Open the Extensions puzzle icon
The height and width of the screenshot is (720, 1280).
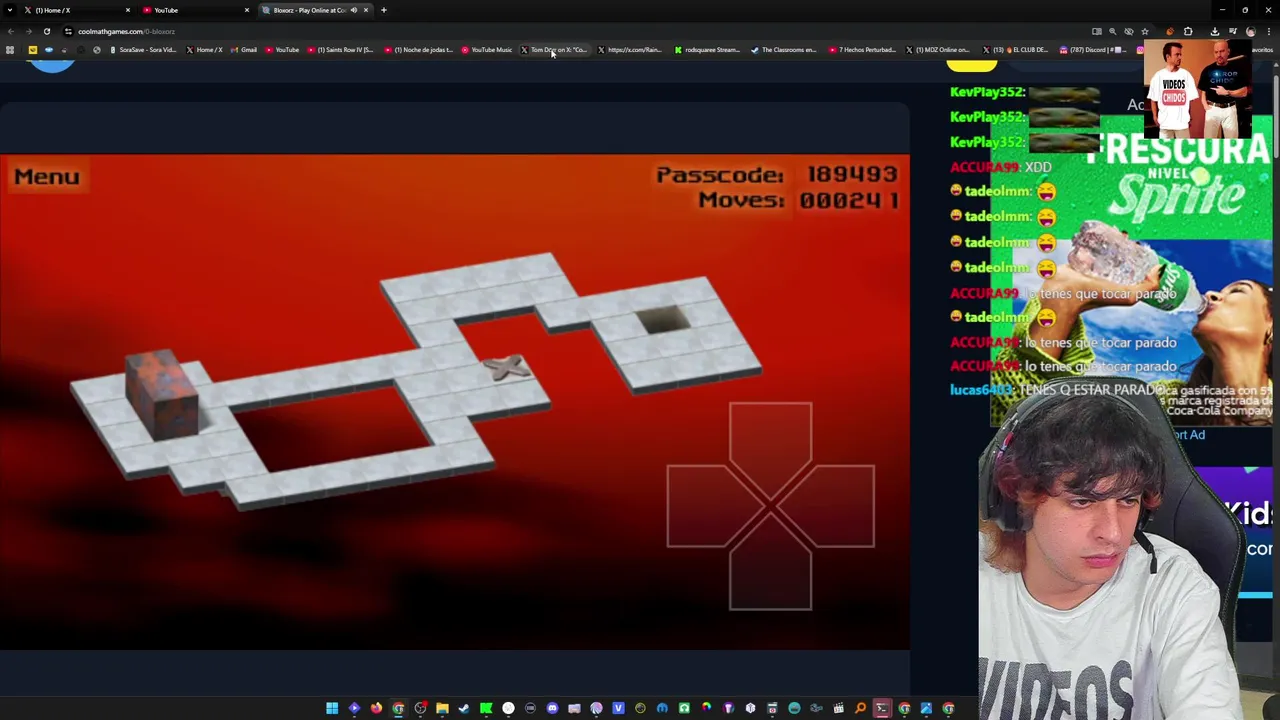tap(1188, 31)
